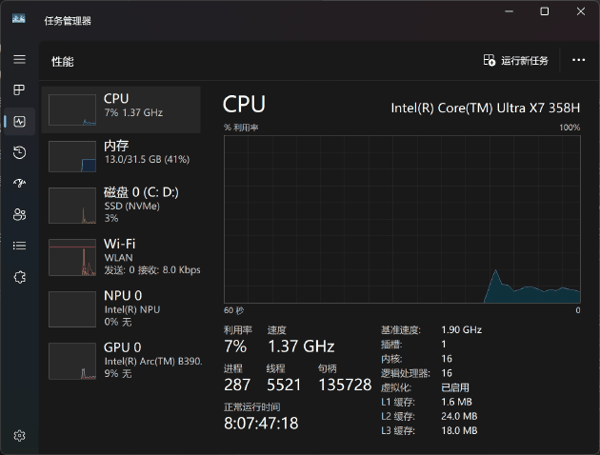Select the Wi-Fi WLAN entry
Image resolution: width=600 pixels, height=455 pixels.
coord(121,256)
